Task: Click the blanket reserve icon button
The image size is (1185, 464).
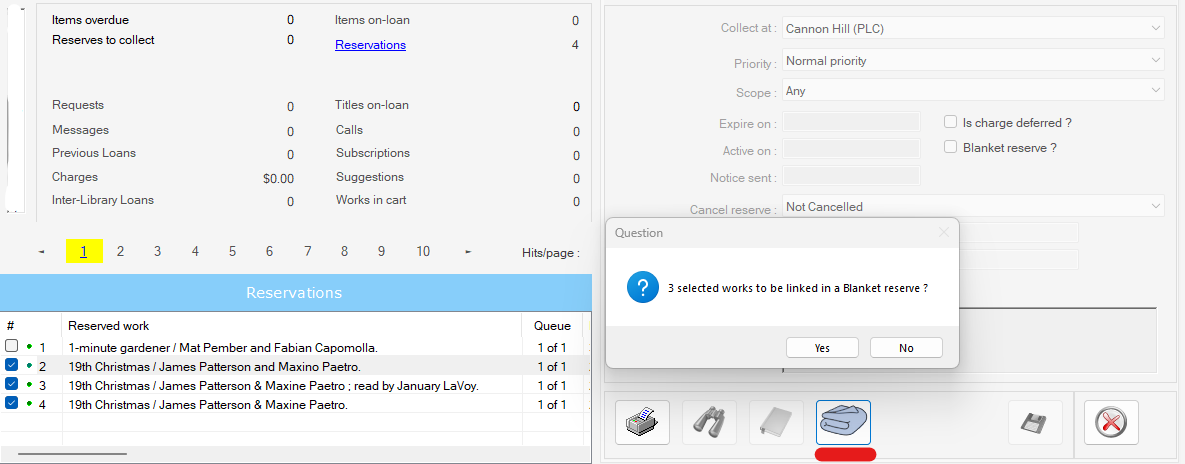Action: point(843,423)
